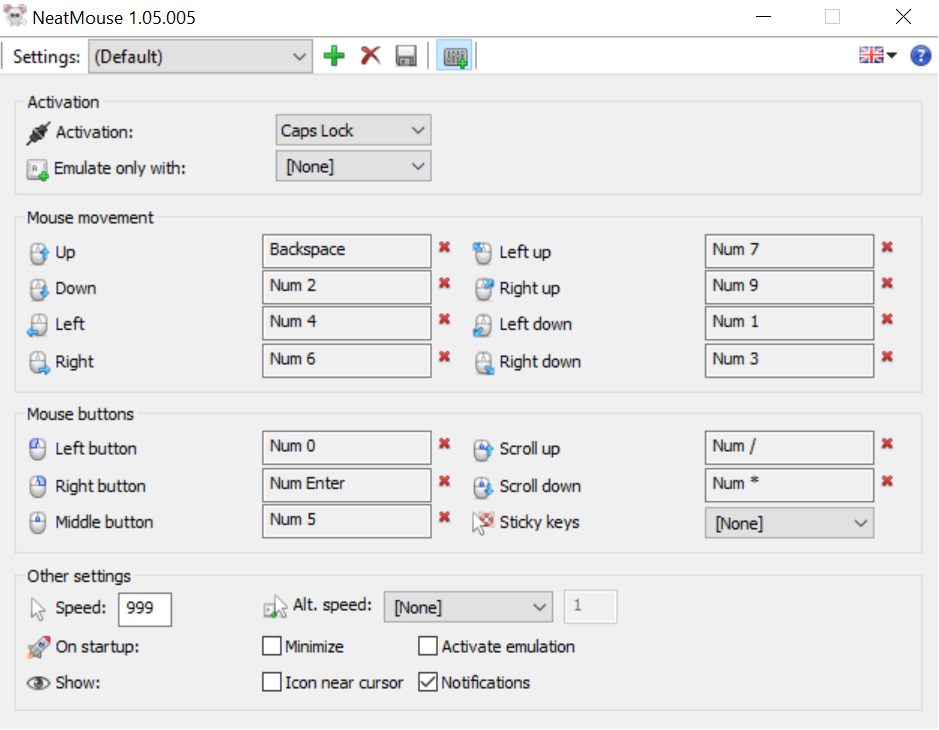Click the Left up field Num 7
The height and width of the screenshot is (730, 939).
click(x=789, y=251)
